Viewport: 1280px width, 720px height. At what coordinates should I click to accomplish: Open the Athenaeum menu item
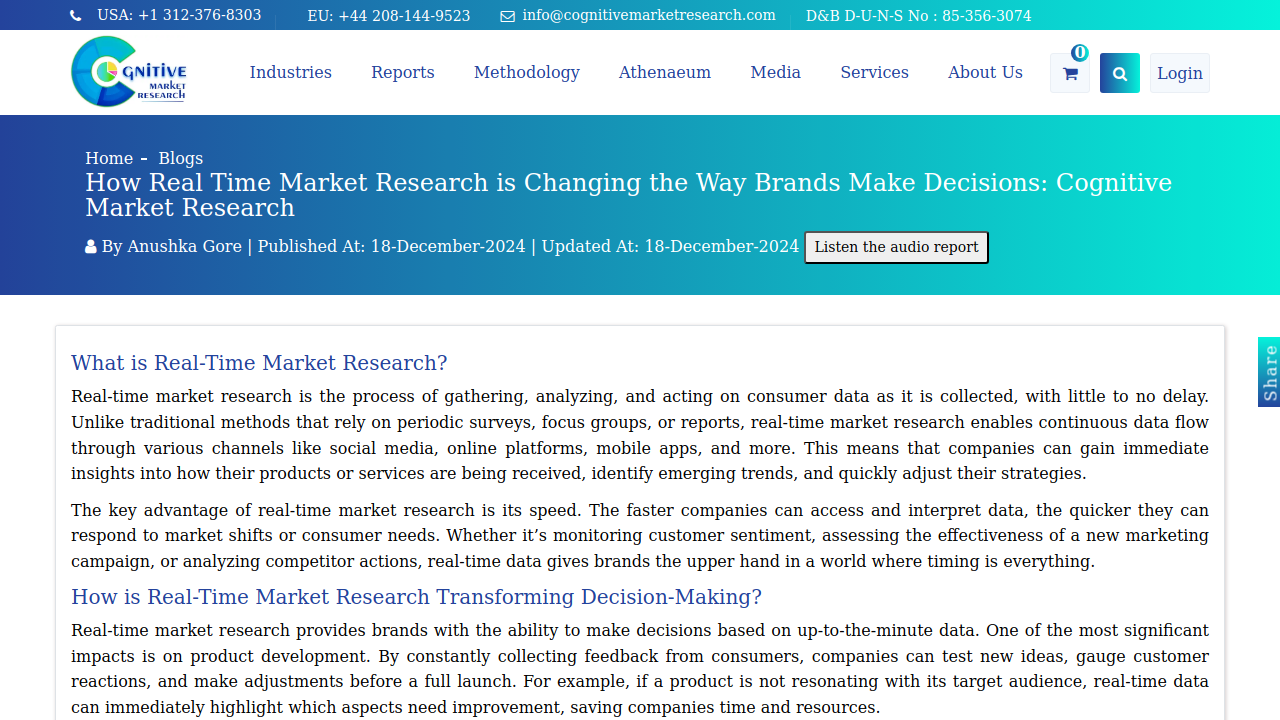click(x=665, y=72)
